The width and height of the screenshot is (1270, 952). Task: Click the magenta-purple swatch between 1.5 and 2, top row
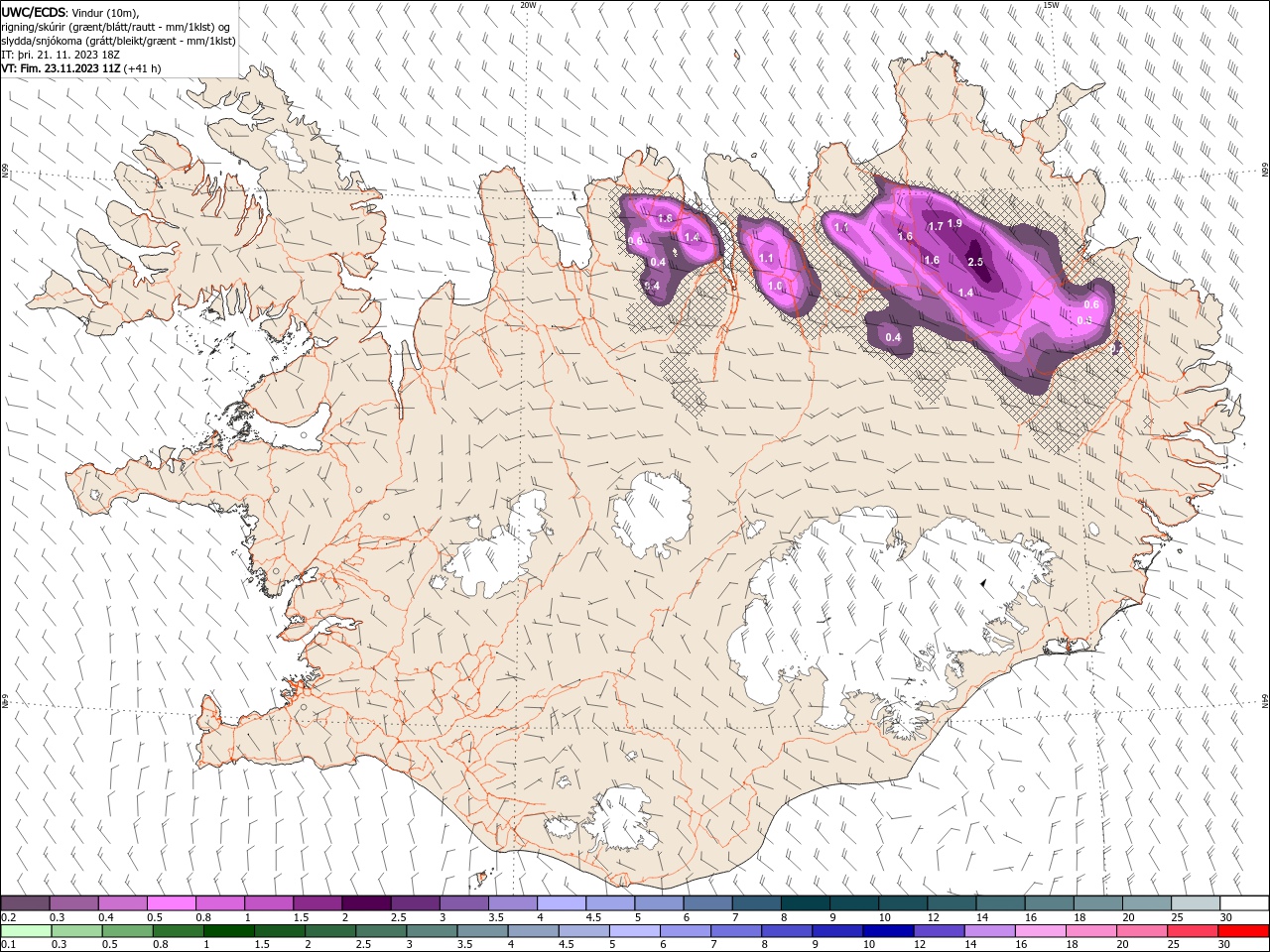pos(317,903)
